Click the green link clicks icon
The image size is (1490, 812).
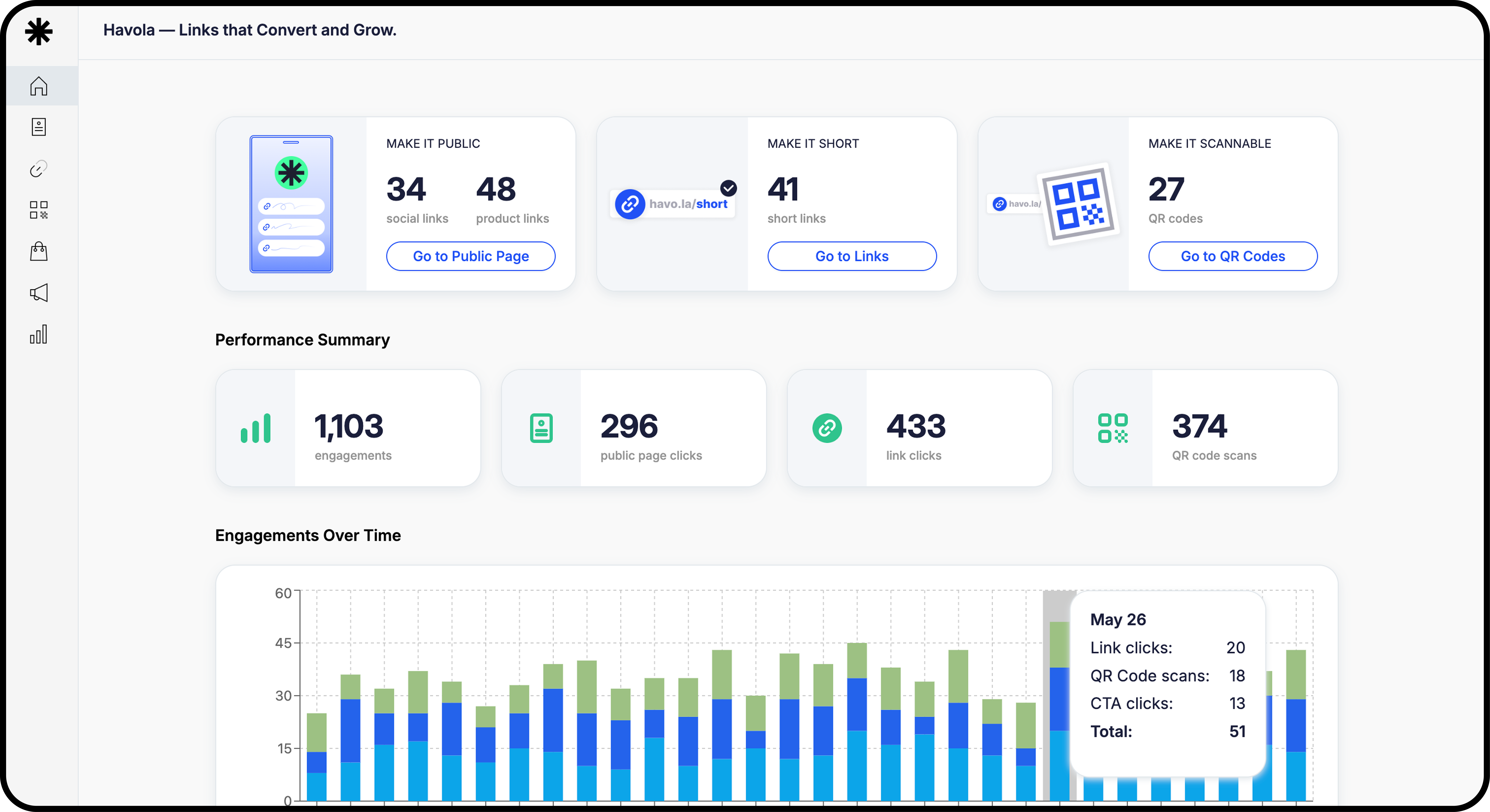tap(827, 428)
